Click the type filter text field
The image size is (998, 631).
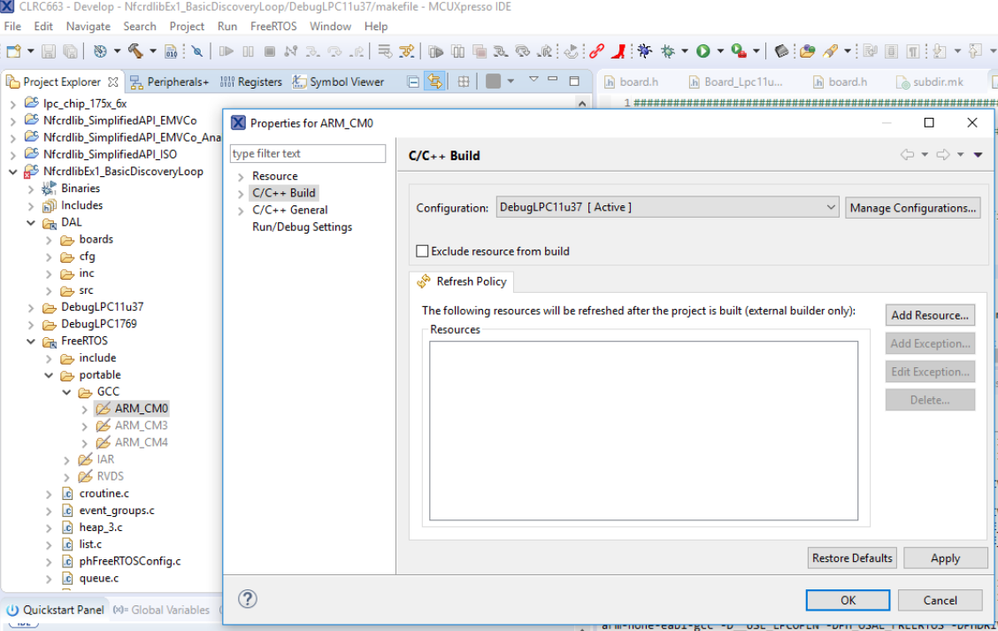307,153
